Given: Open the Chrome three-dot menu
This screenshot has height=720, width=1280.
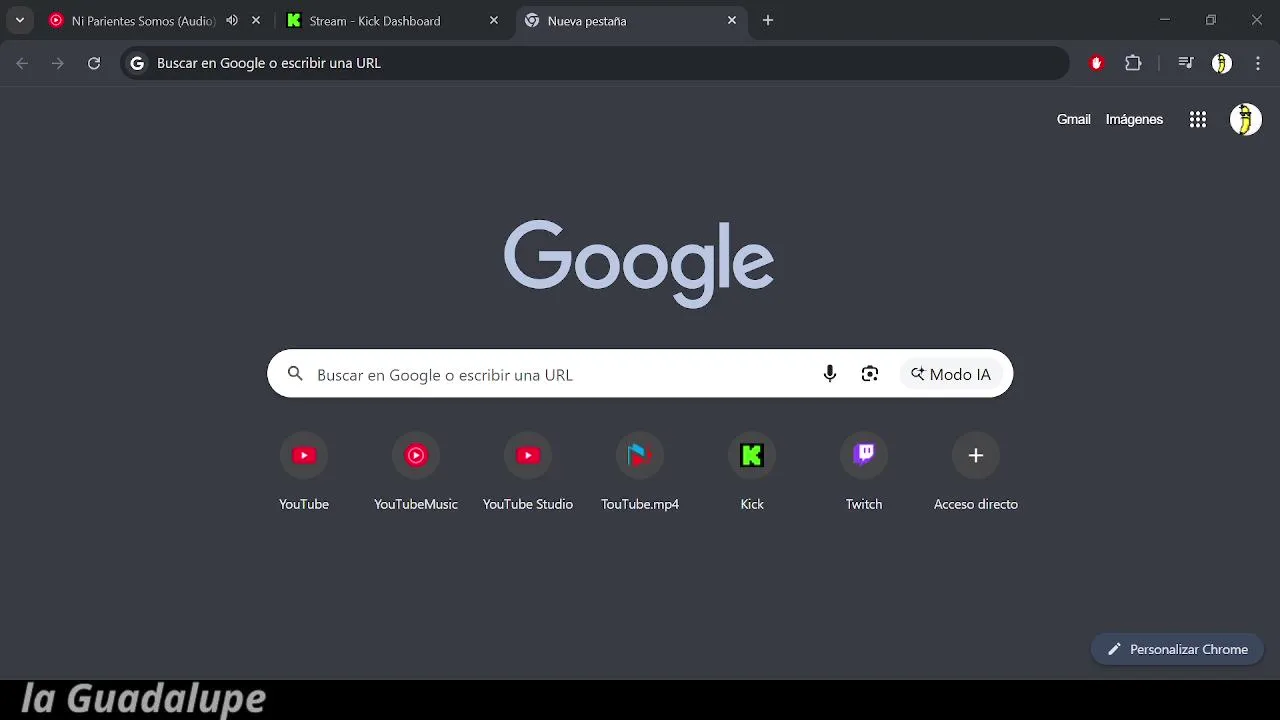Looking at the screenshot, I should point(1258,63).
